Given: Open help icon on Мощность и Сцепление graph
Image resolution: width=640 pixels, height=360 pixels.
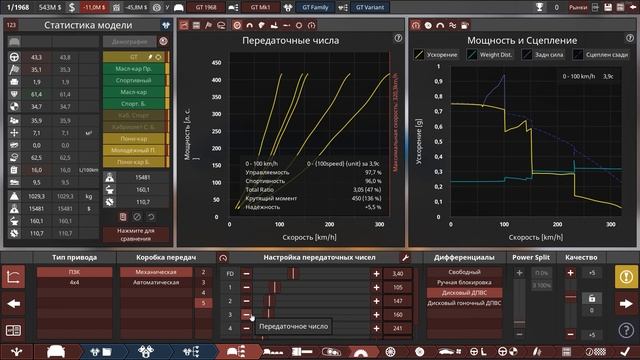Looking at the screenshot, I should (630, 38).
